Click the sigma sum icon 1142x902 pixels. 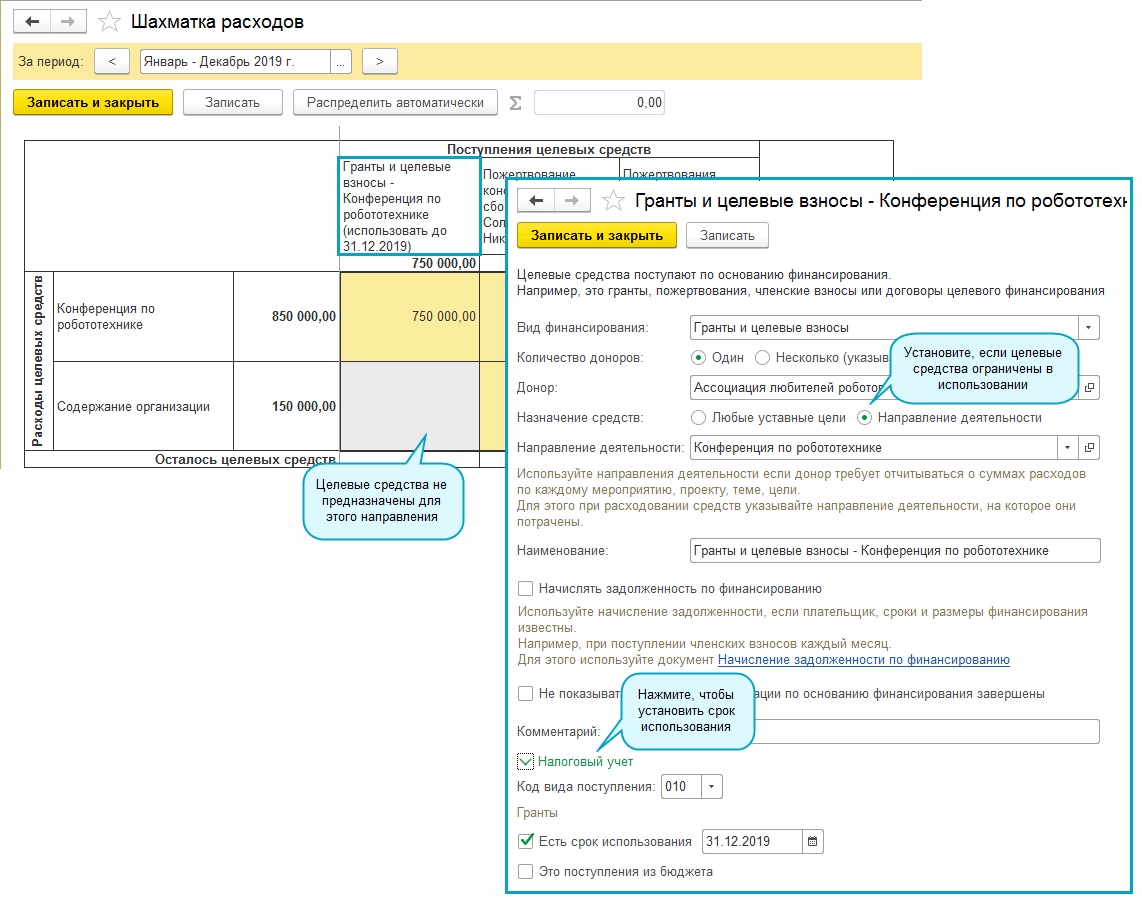pyautogui.click(x=516, y=103)
